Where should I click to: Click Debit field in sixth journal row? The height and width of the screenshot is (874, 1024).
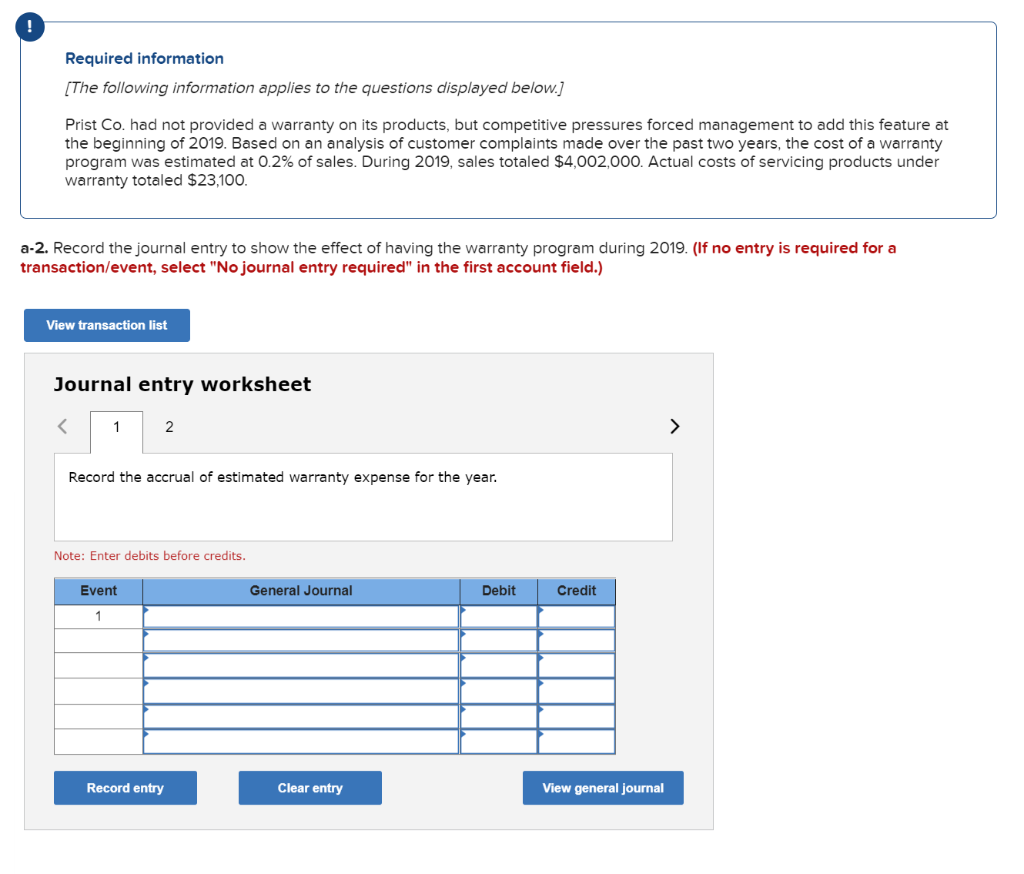click(499, 742)
